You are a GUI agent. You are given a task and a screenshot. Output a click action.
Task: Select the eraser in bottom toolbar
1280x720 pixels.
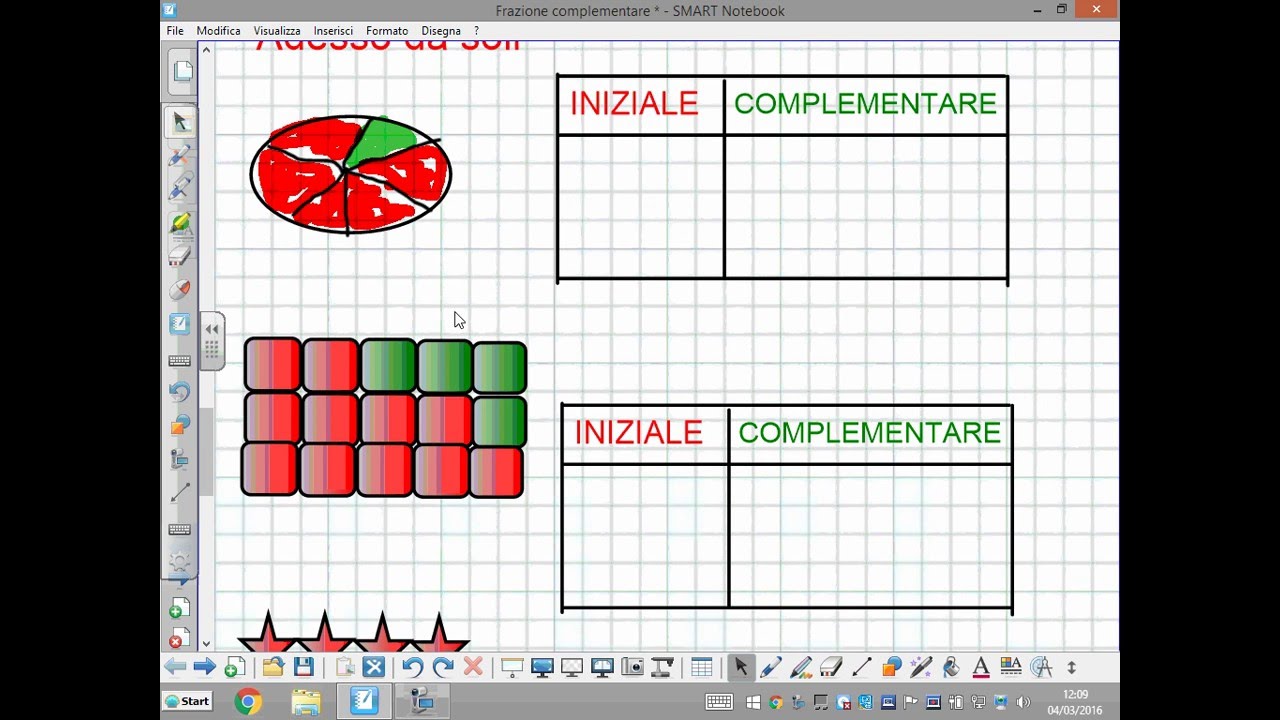point(831,667)
